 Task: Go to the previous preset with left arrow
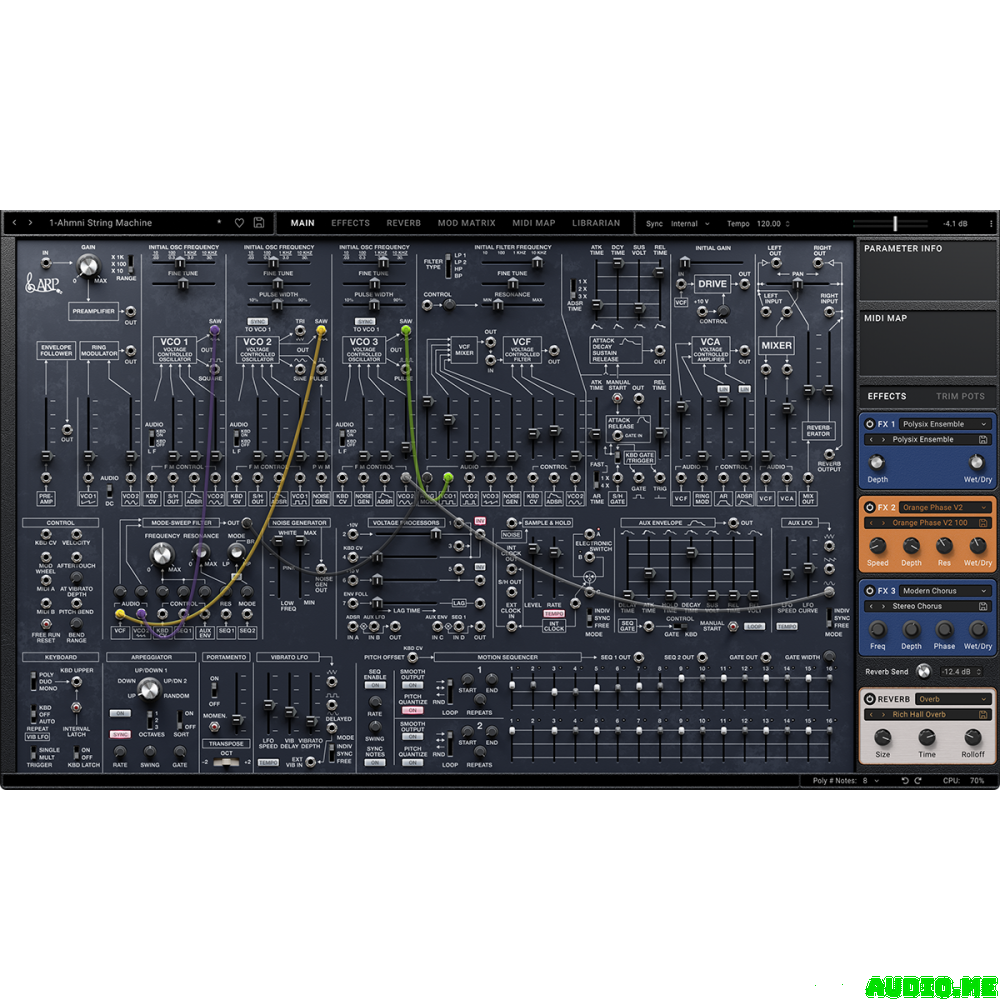coord(15,223)
